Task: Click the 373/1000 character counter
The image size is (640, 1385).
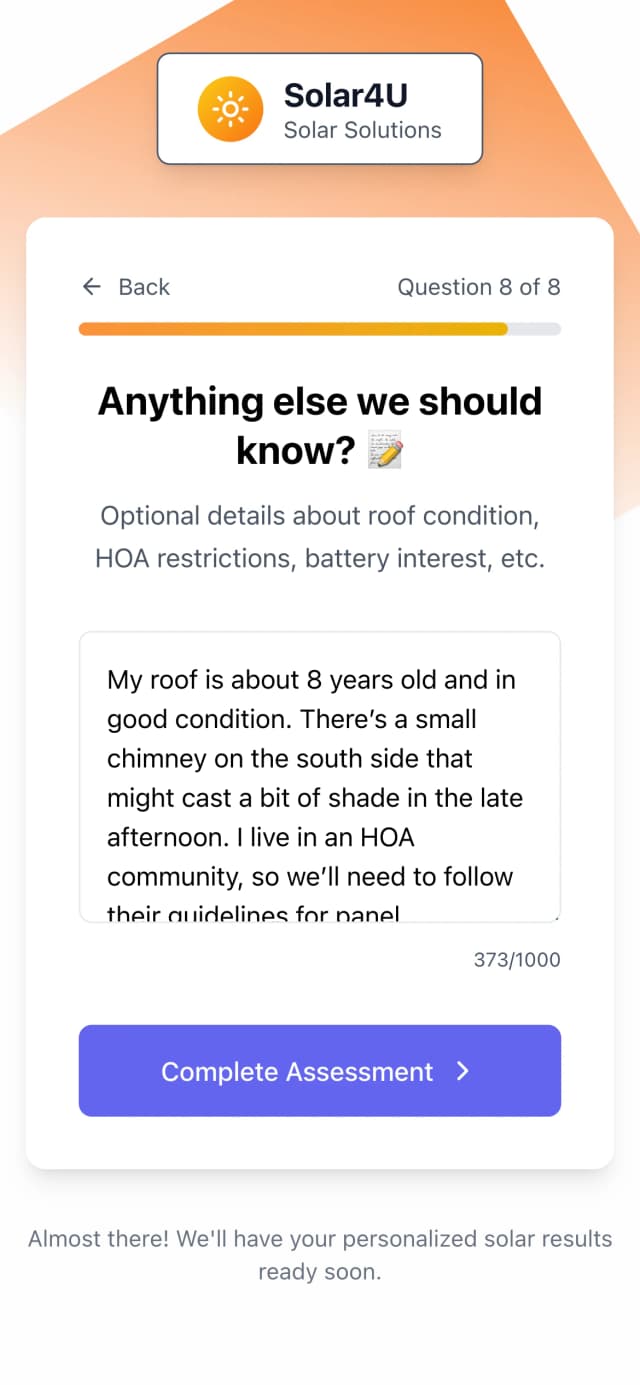Action: pyautogui.click(x=516, y=960)
